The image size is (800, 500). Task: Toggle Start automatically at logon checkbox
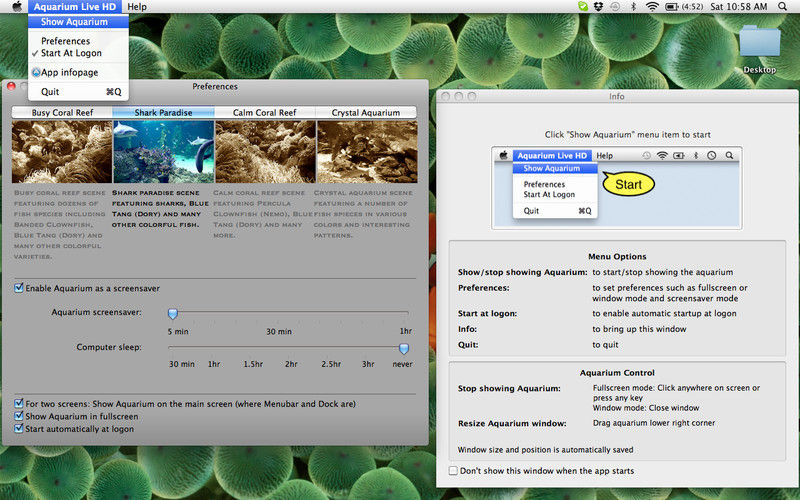[x=19, y=429]
